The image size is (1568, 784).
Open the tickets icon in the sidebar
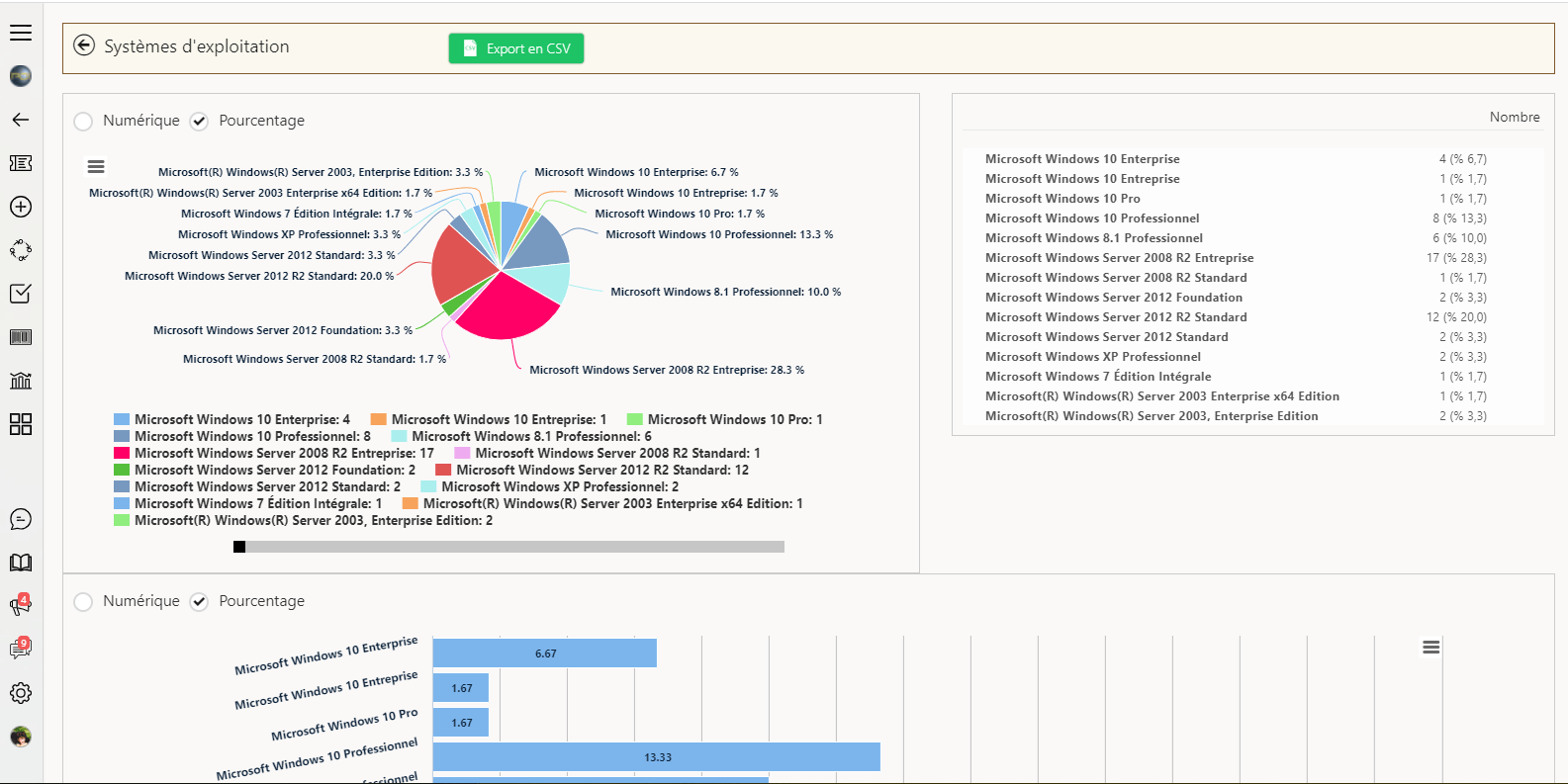pos(21,163)
